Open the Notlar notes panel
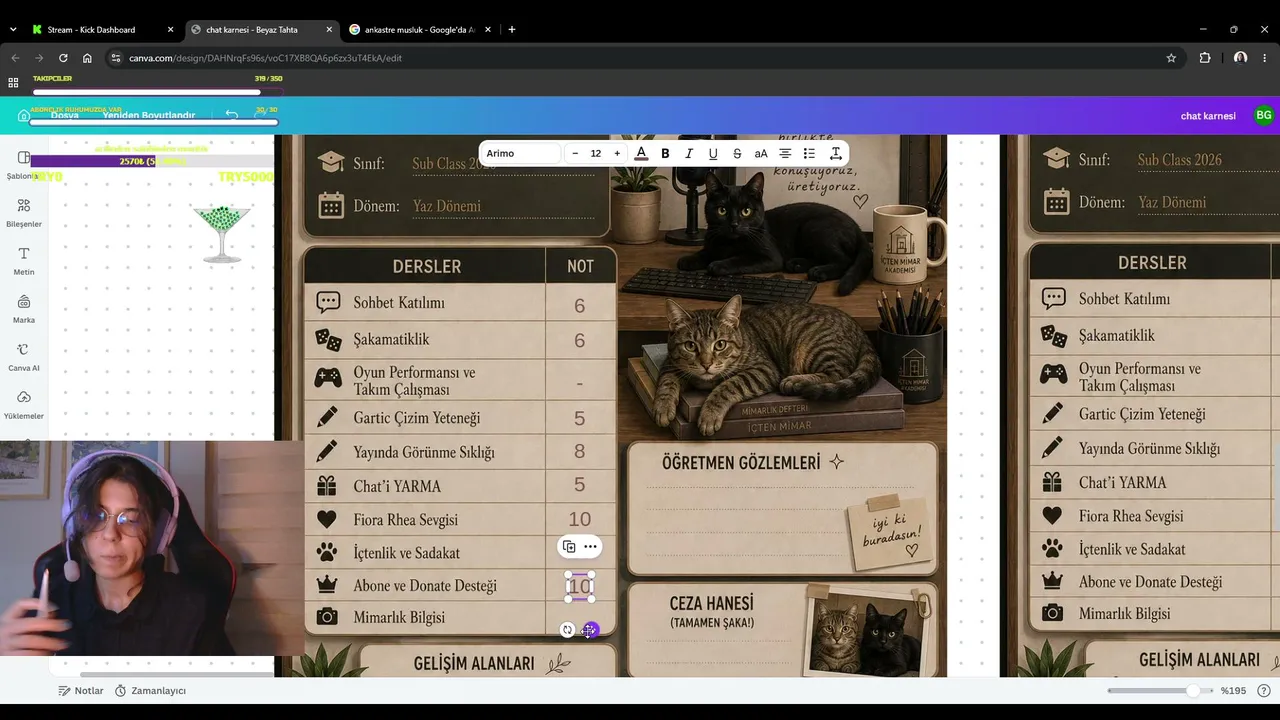Viewport: 1280px width, 720px height. pos(81,691)
